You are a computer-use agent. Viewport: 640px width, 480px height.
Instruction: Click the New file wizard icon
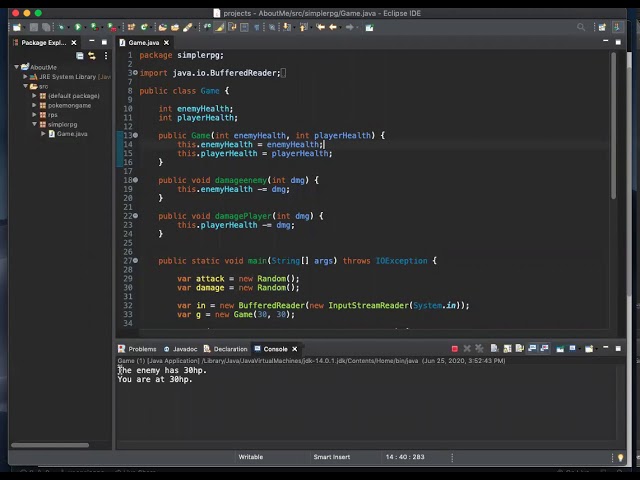click(17, 27)
